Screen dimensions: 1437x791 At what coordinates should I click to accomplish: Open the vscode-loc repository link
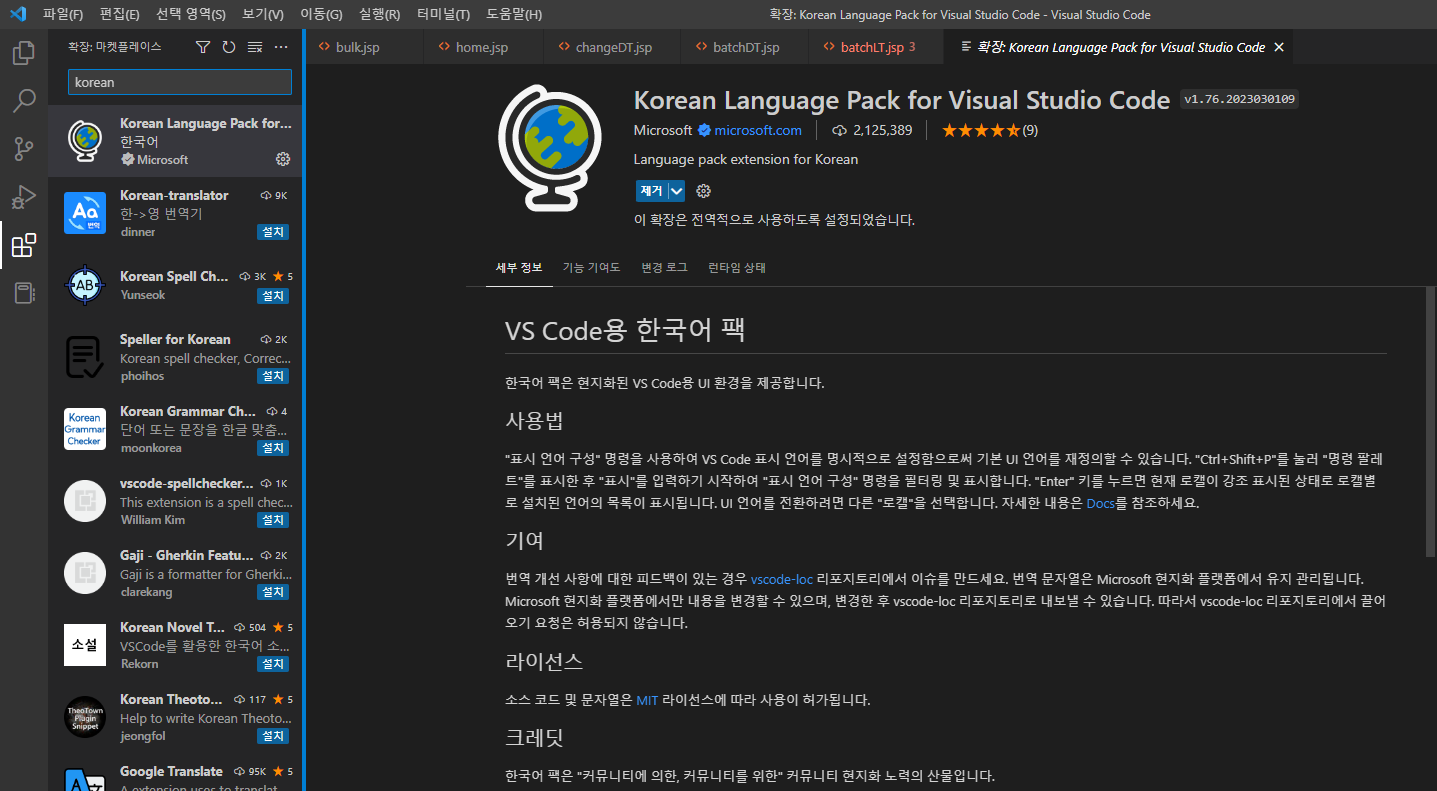782,579
